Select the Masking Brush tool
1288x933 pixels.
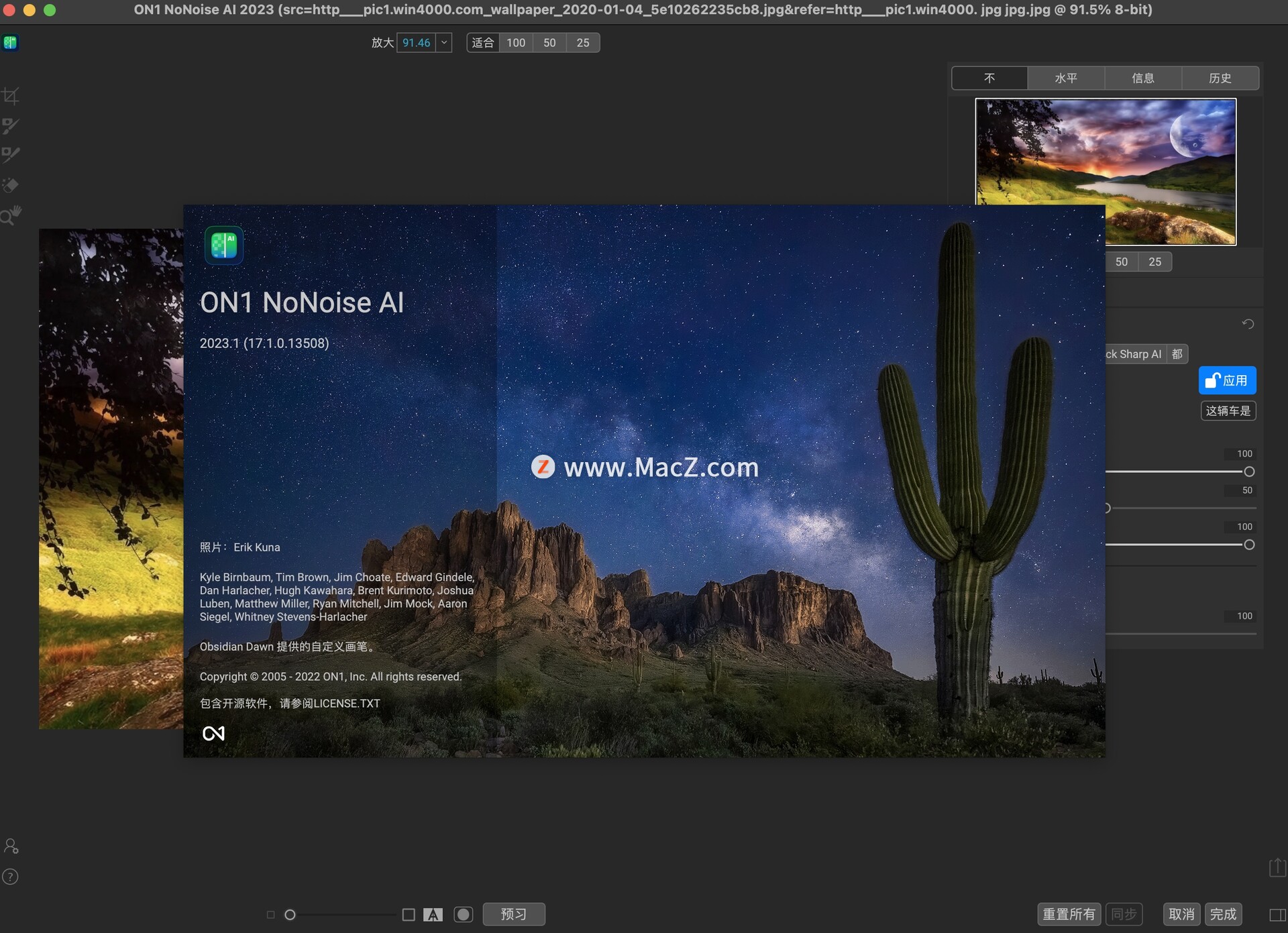pos(11,126)
